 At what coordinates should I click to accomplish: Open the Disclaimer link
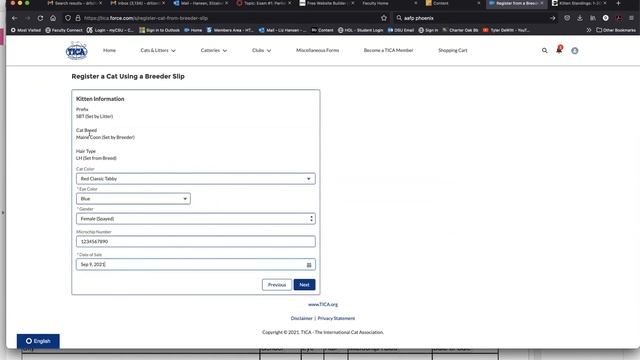click(302, 318)
